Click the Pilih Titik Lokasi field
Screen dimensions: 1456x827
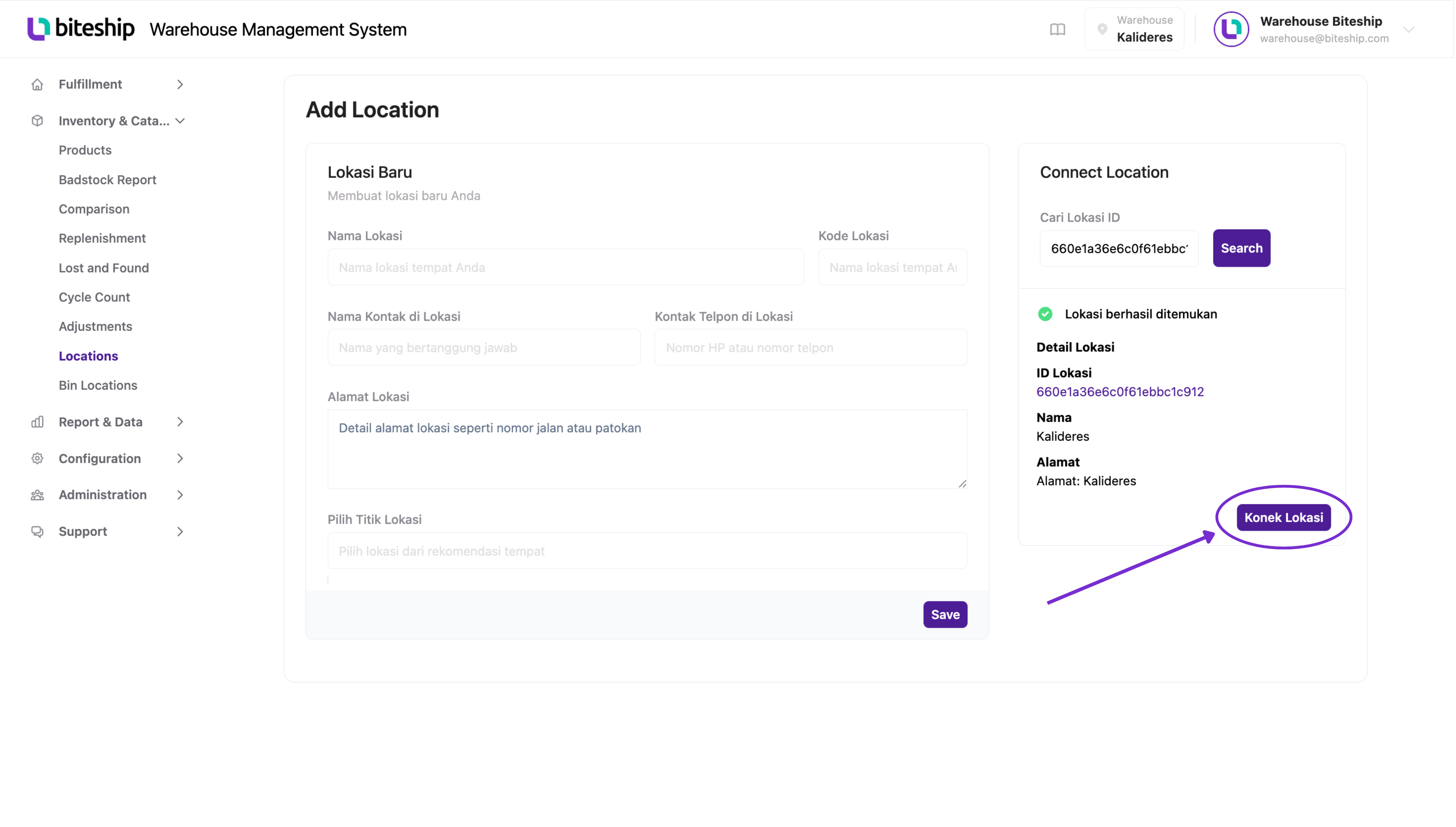(647, 551)
